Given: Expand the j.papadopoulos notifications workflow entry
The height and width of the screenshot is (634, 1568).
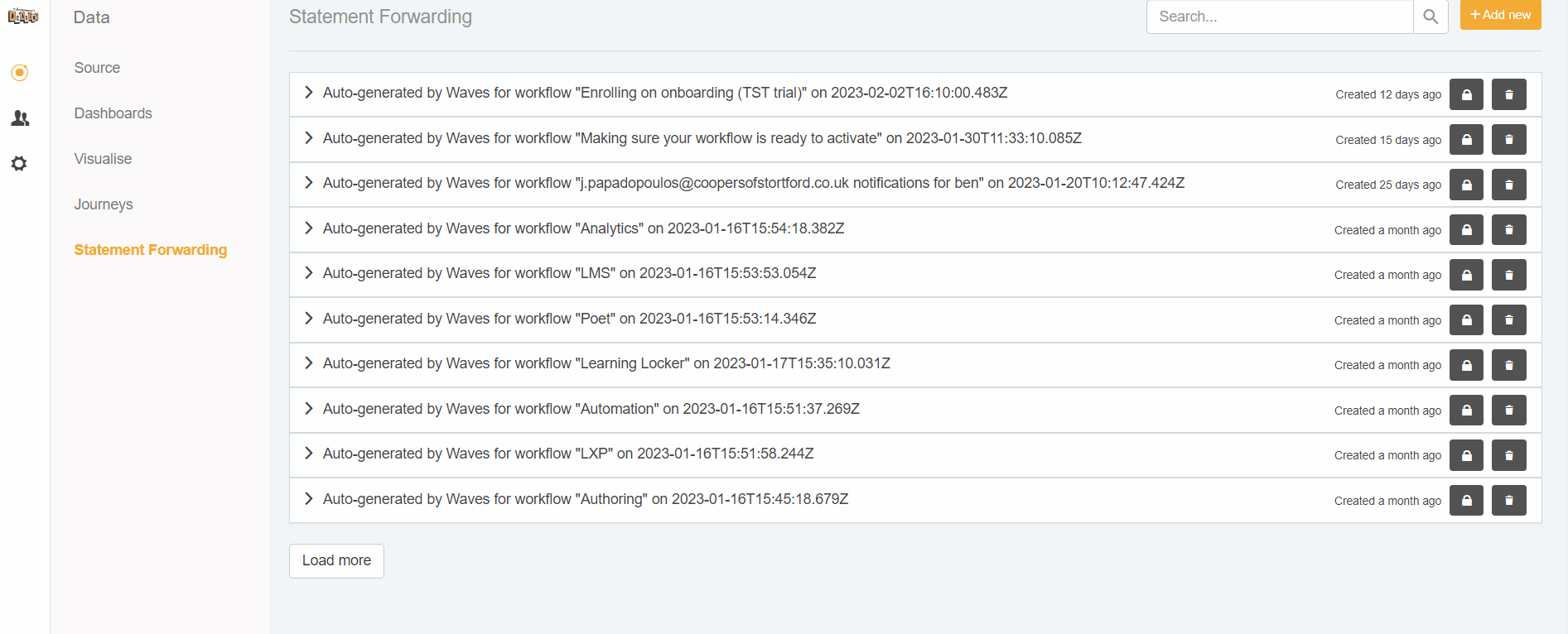Looking at the screenshot, I should pos(308,183).
